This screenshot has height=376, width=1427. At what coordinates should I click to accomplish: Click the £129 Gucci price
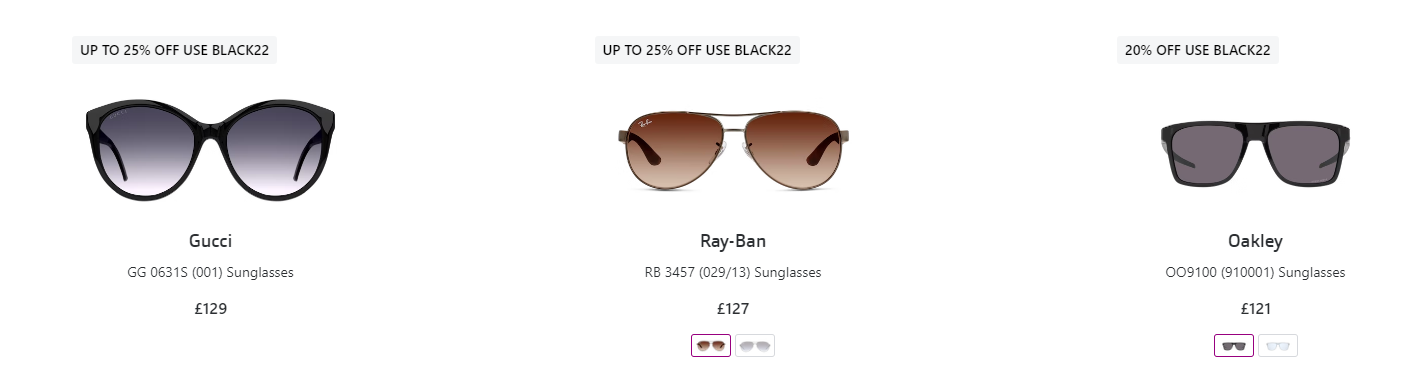[x=210, y=308]
